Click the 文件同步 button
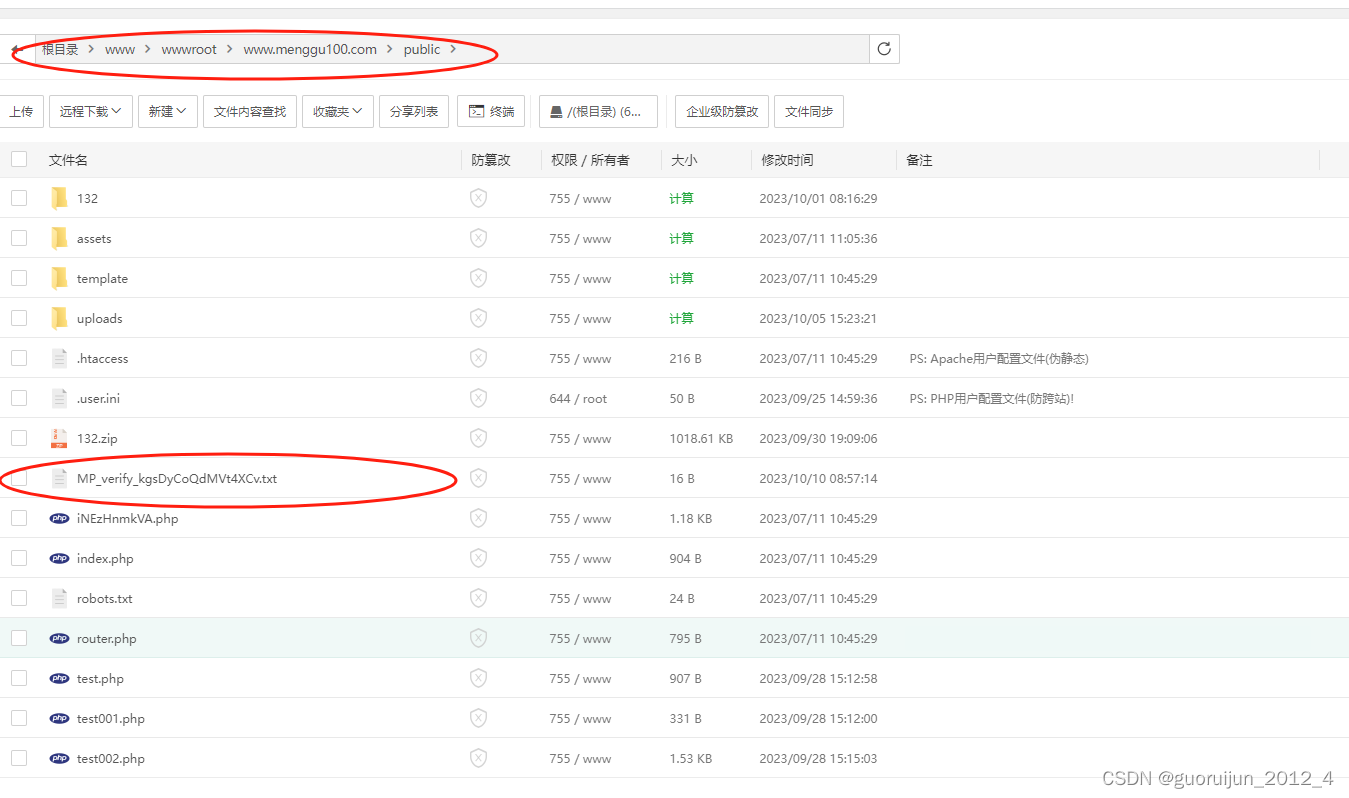The height and width of the screenshot is (798, 1349). pyautogui.click(x=809, y=111)
